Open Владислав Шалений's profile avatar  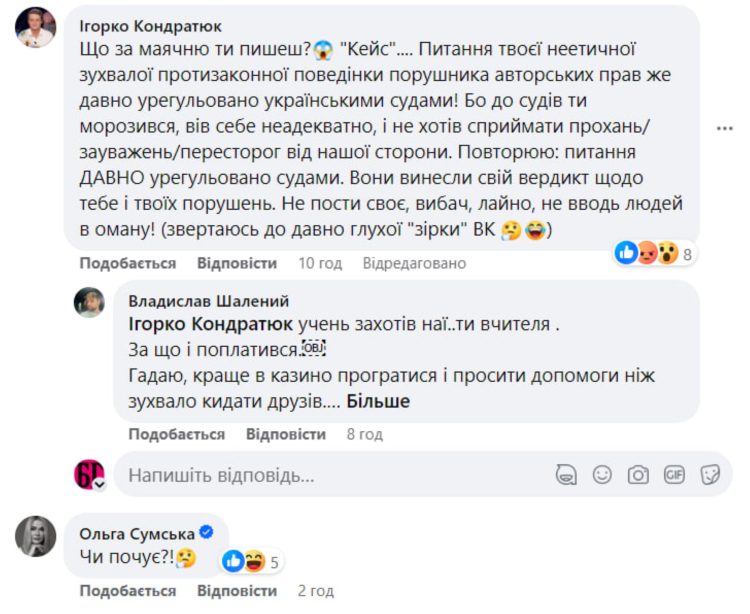point(90,302)
